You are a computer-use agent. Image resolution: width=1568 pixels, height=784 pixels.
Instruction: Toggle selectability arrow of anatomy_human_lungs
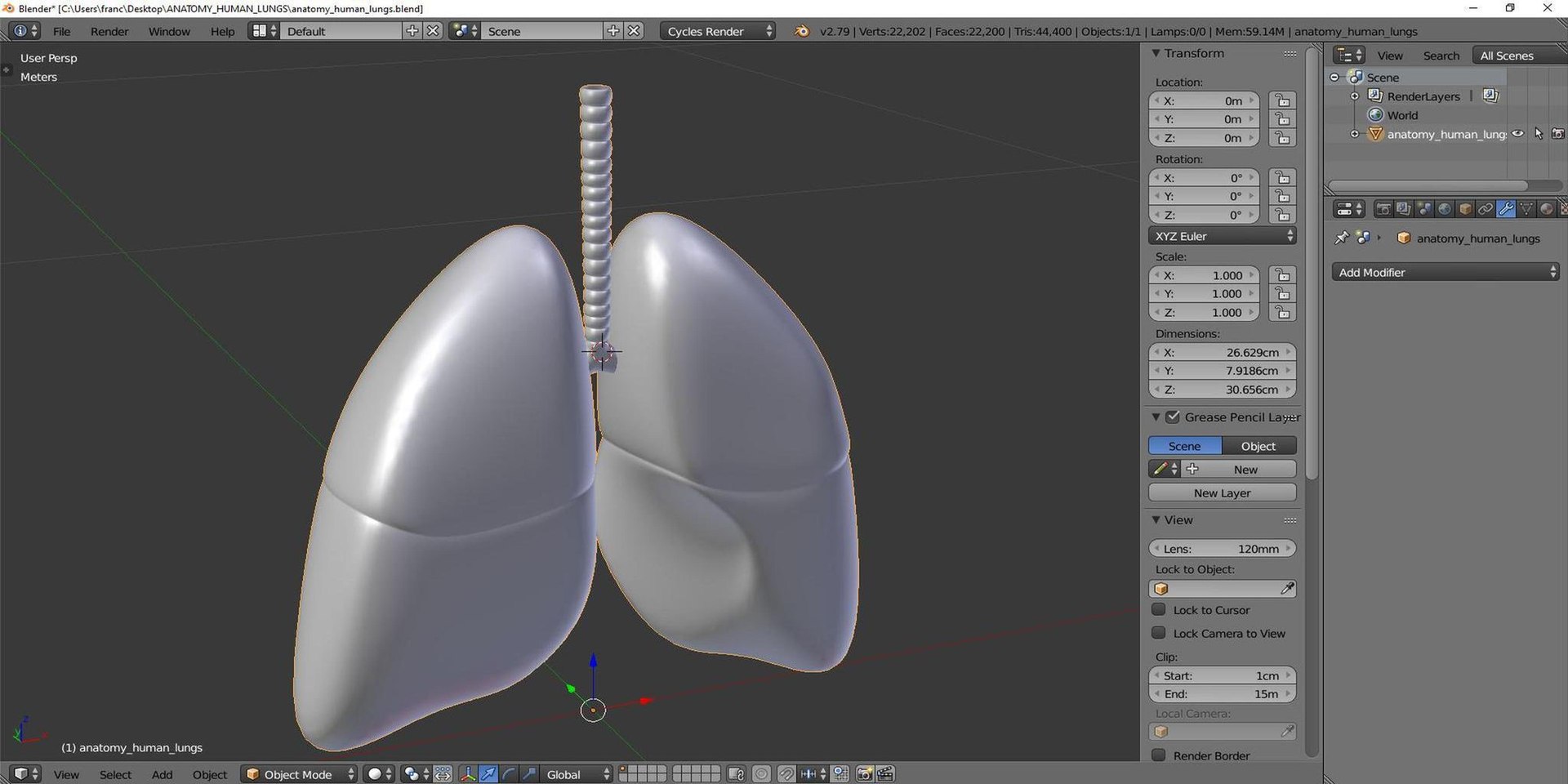(x=1539, y=134)
